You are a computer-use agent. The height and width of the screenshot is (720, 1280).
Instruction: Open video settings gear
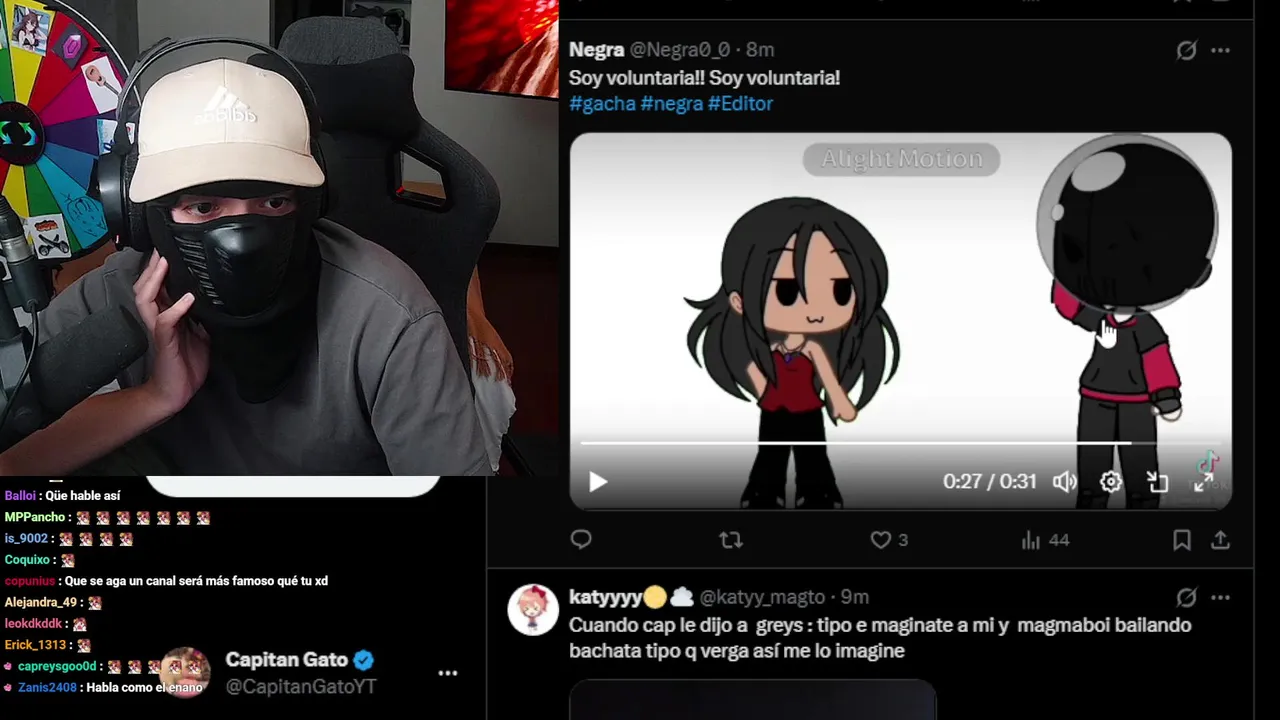1111,482
